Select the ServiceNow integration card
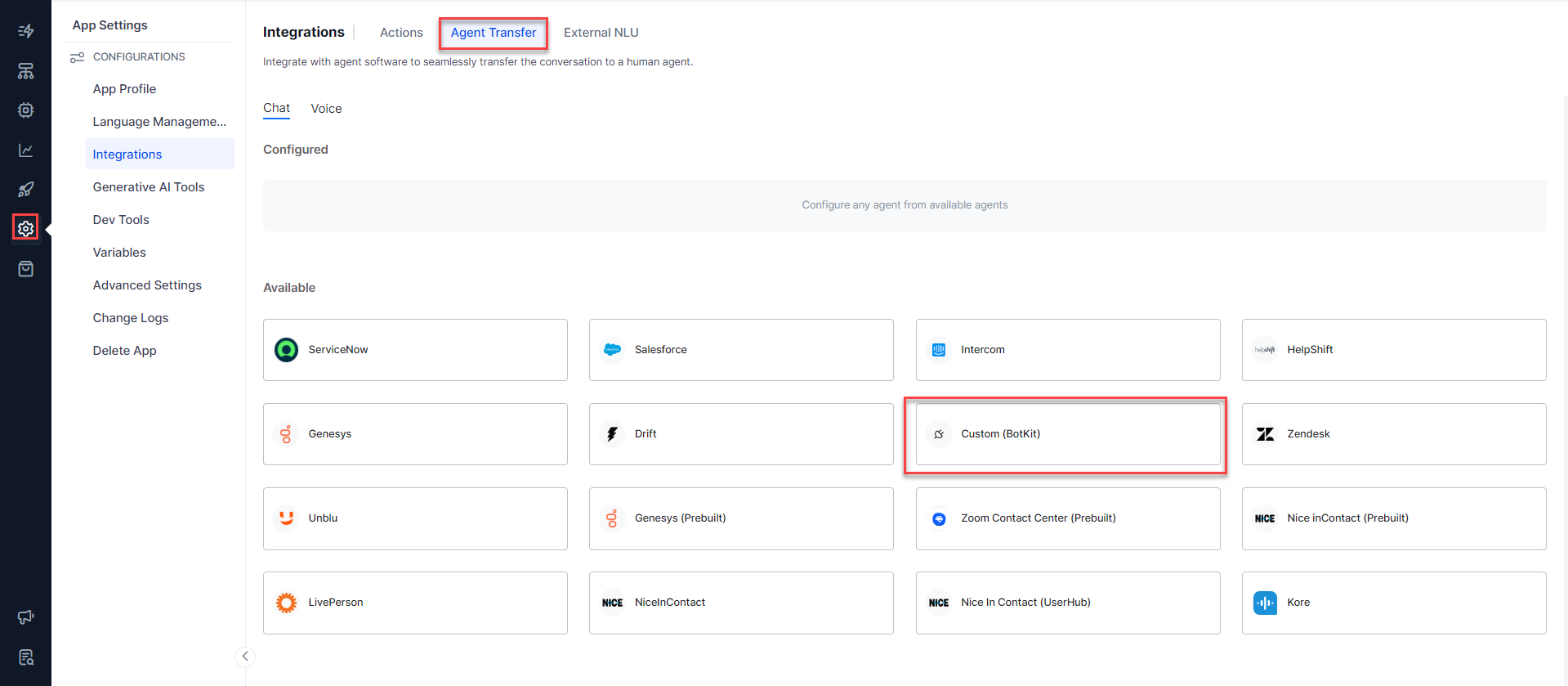1568x686 pixels. [x=415, y=350]
